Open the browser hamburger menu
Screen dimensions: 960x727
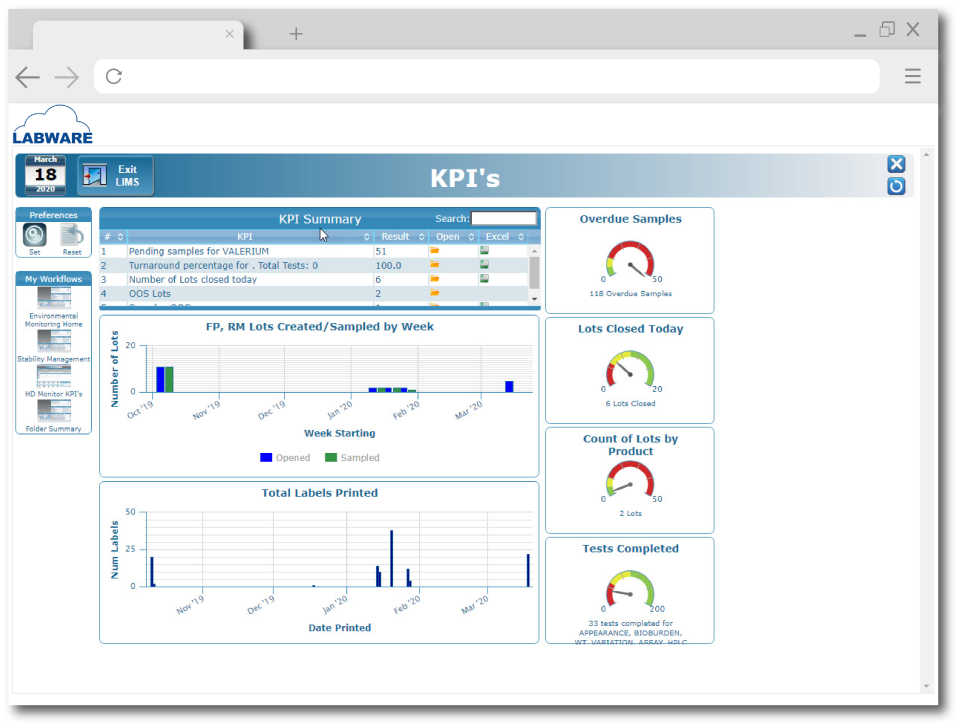tap(912, 76)
